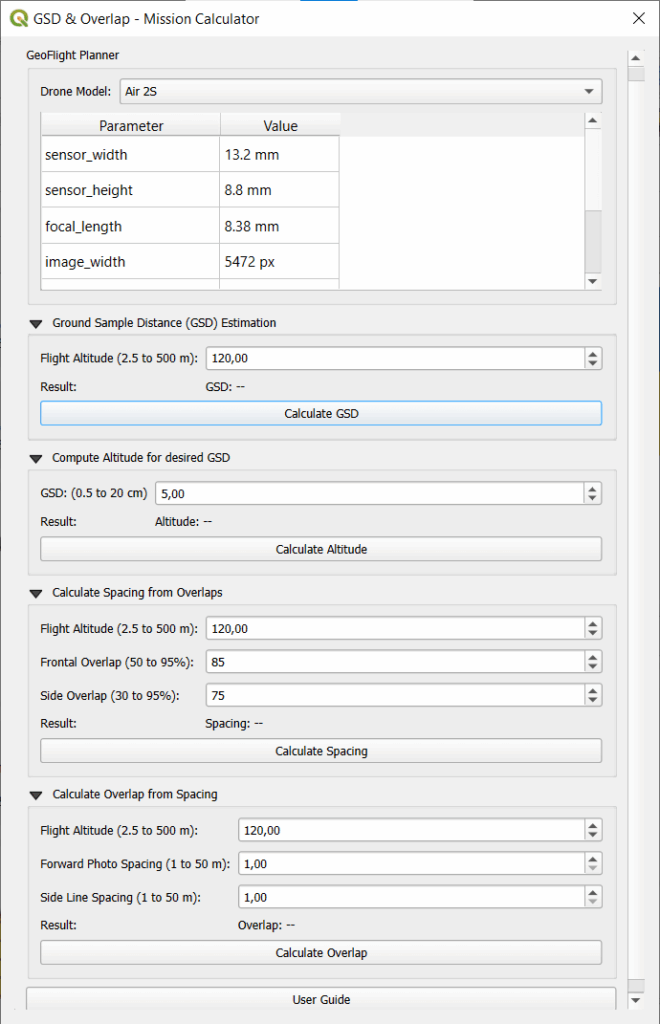
Task: Click the parameter table's scrollbar down arrow
Action: click(593, 281)
